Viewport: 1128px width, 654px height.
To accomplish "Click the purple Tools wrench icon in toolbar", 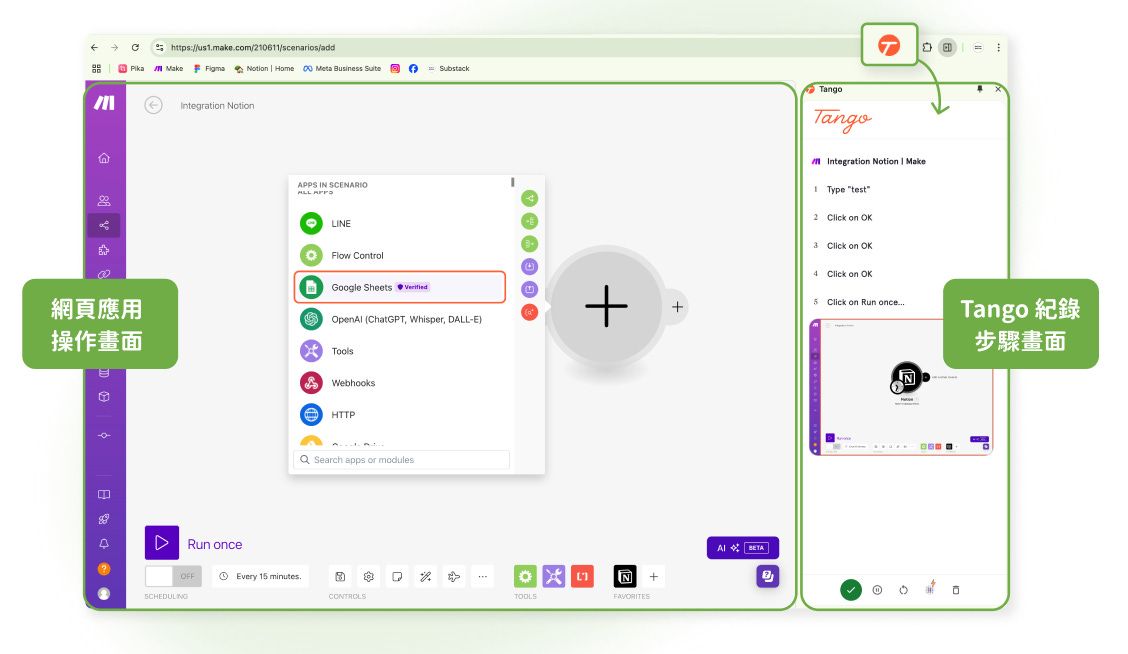I will 554,576.
